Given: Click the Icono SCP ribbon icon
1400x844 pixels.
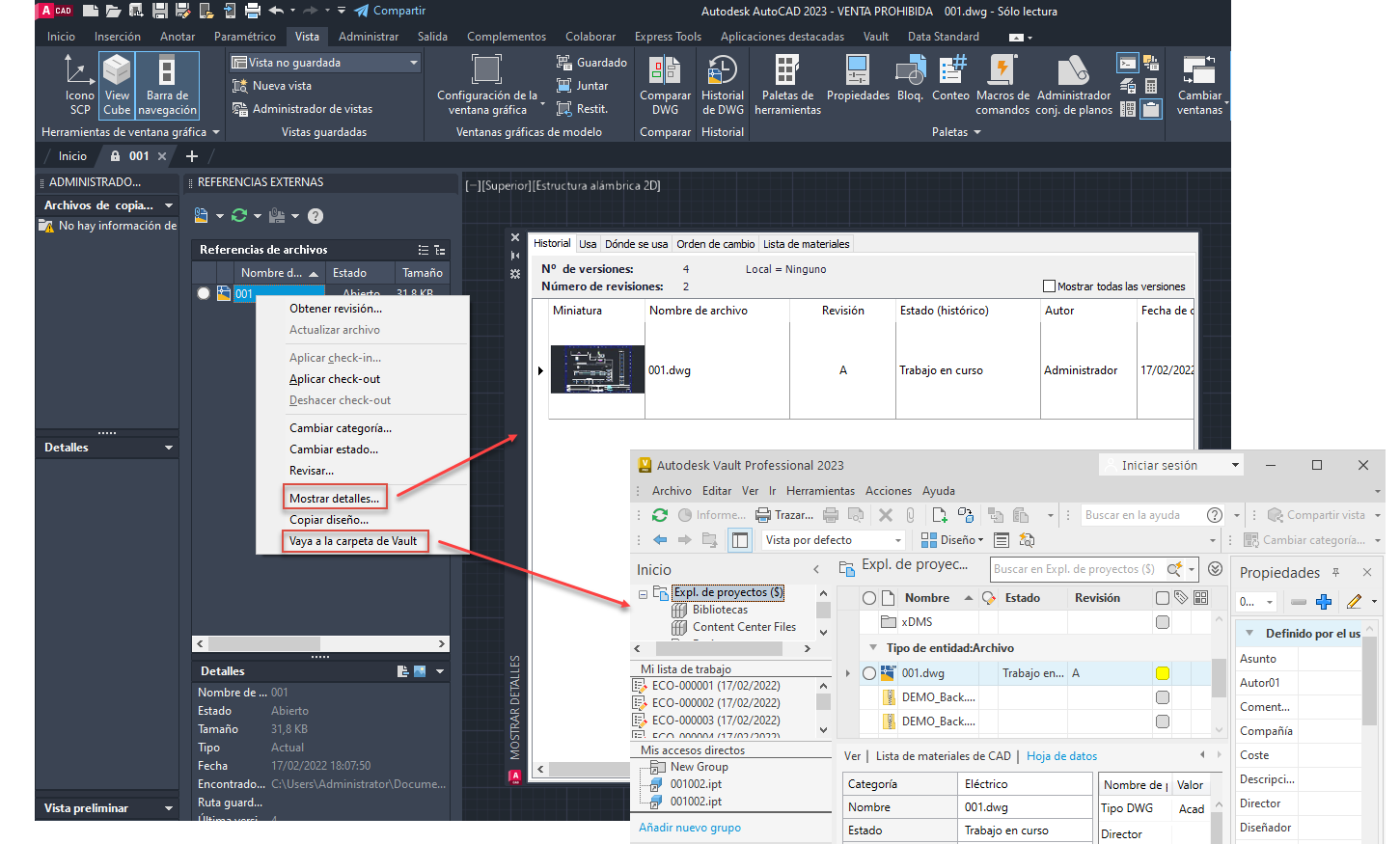Looking at the screenshot, I should (79, 85).
